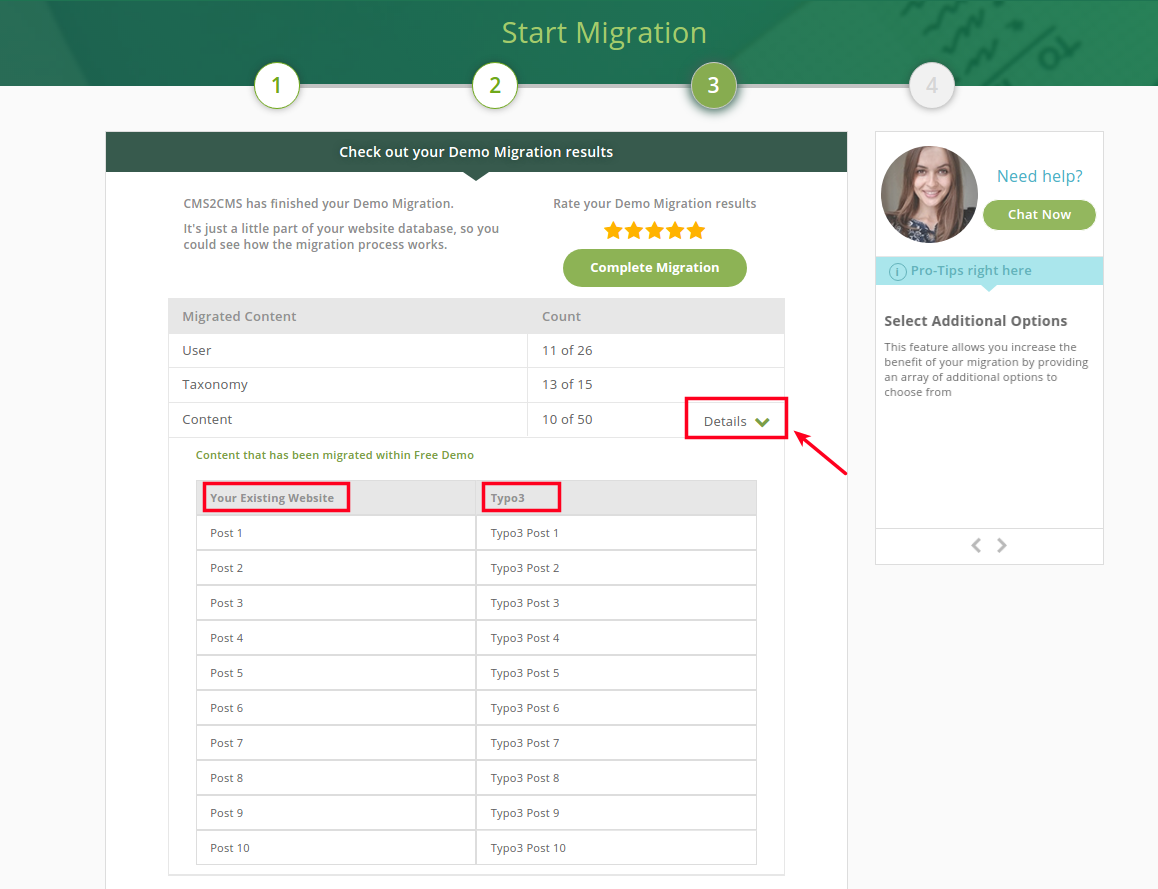This screenshot has width=1158, height=889.
Task: Click the Need help? link
Action: click(x=1039, y=176)
